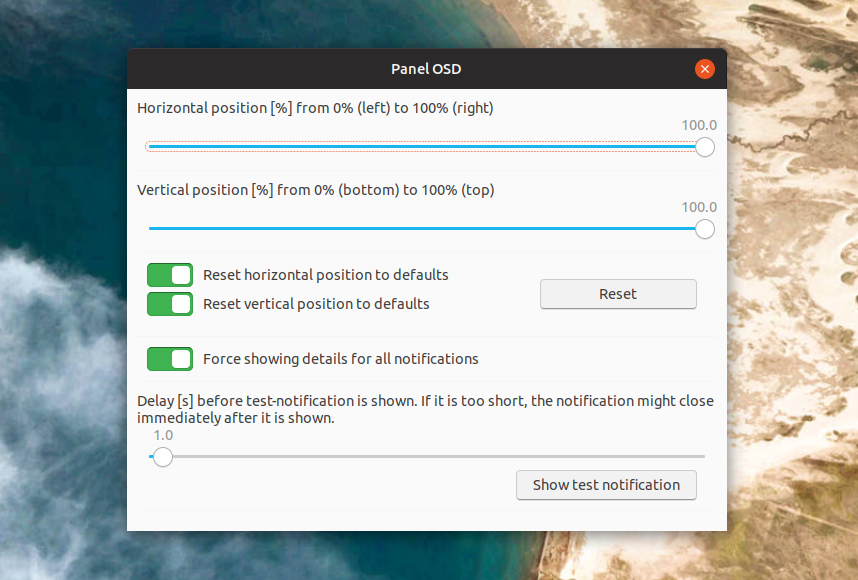Click middle of horizontal position slider track
The width and height of the screenshot is (858, 580).
coord(426,147)
